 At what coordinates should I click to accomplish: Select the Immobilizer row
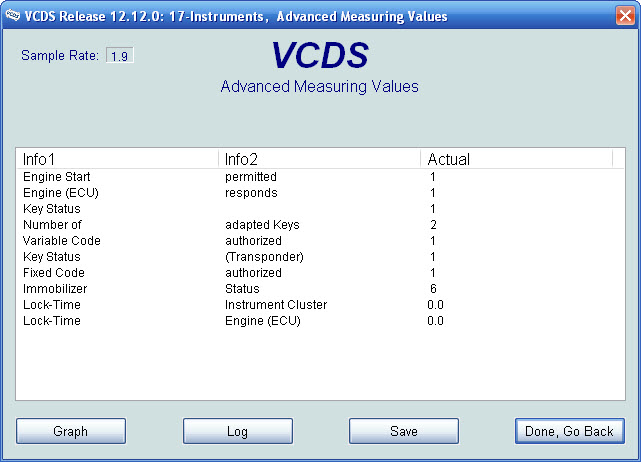(320, 289)
